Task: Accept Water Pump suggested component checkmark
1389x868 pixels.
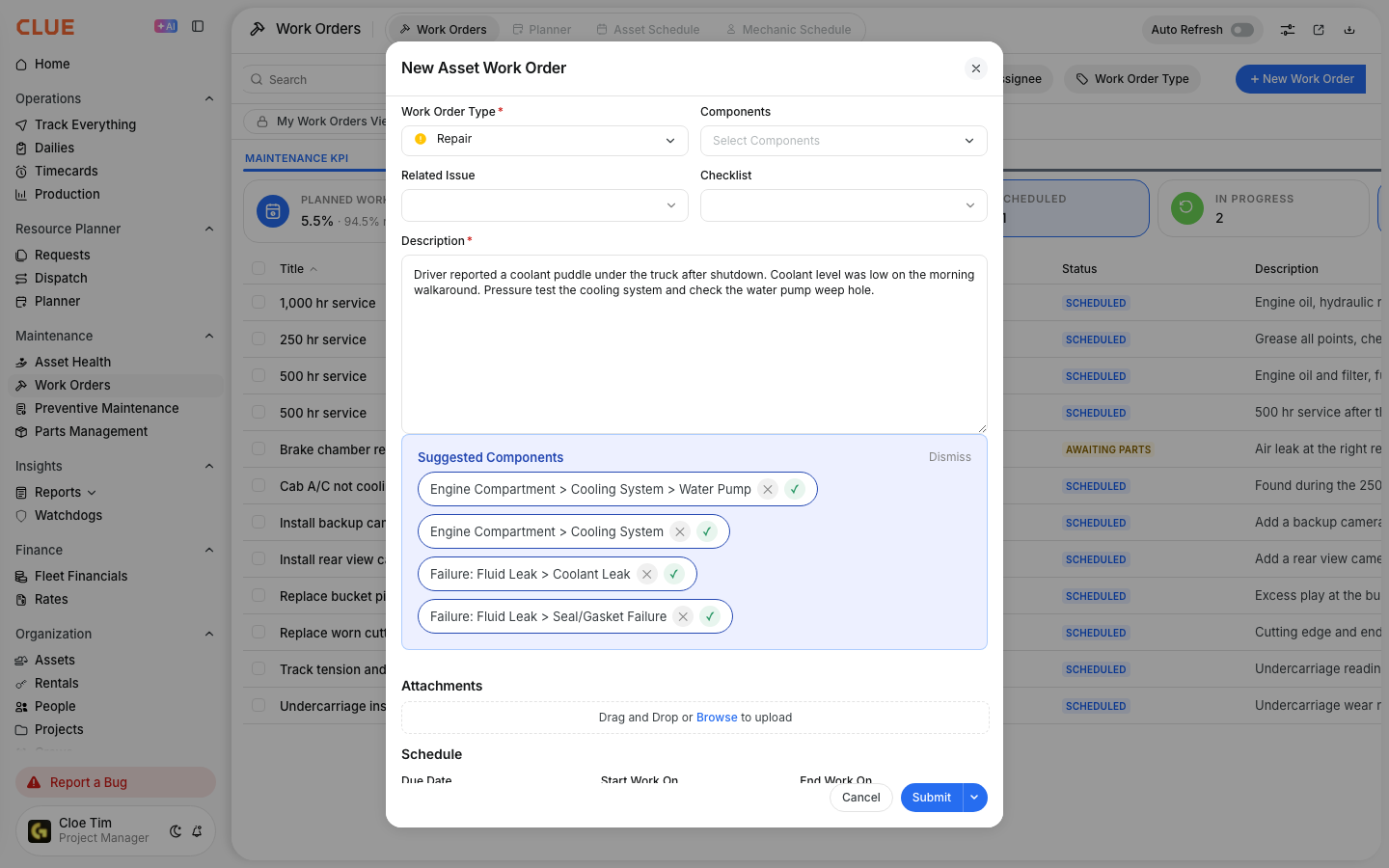Action: tap(794, 489)
